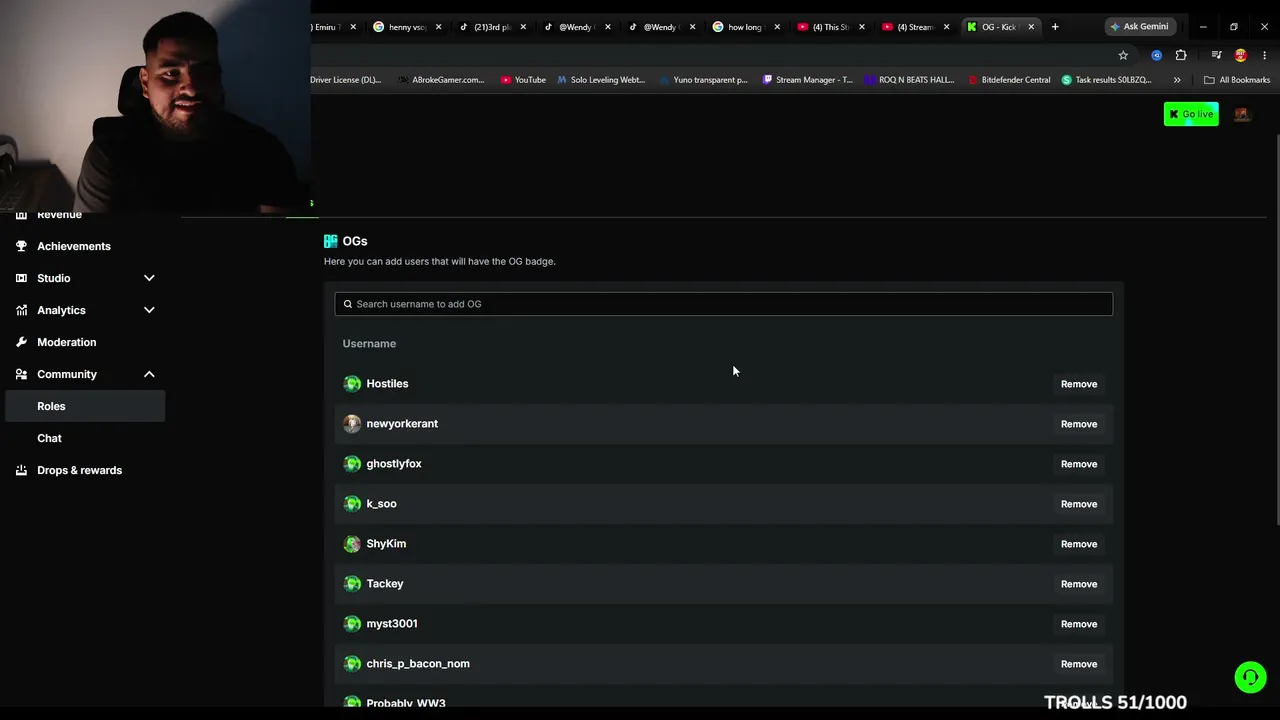Open the Stream Manager bookmark

click(x=808, y=80)
